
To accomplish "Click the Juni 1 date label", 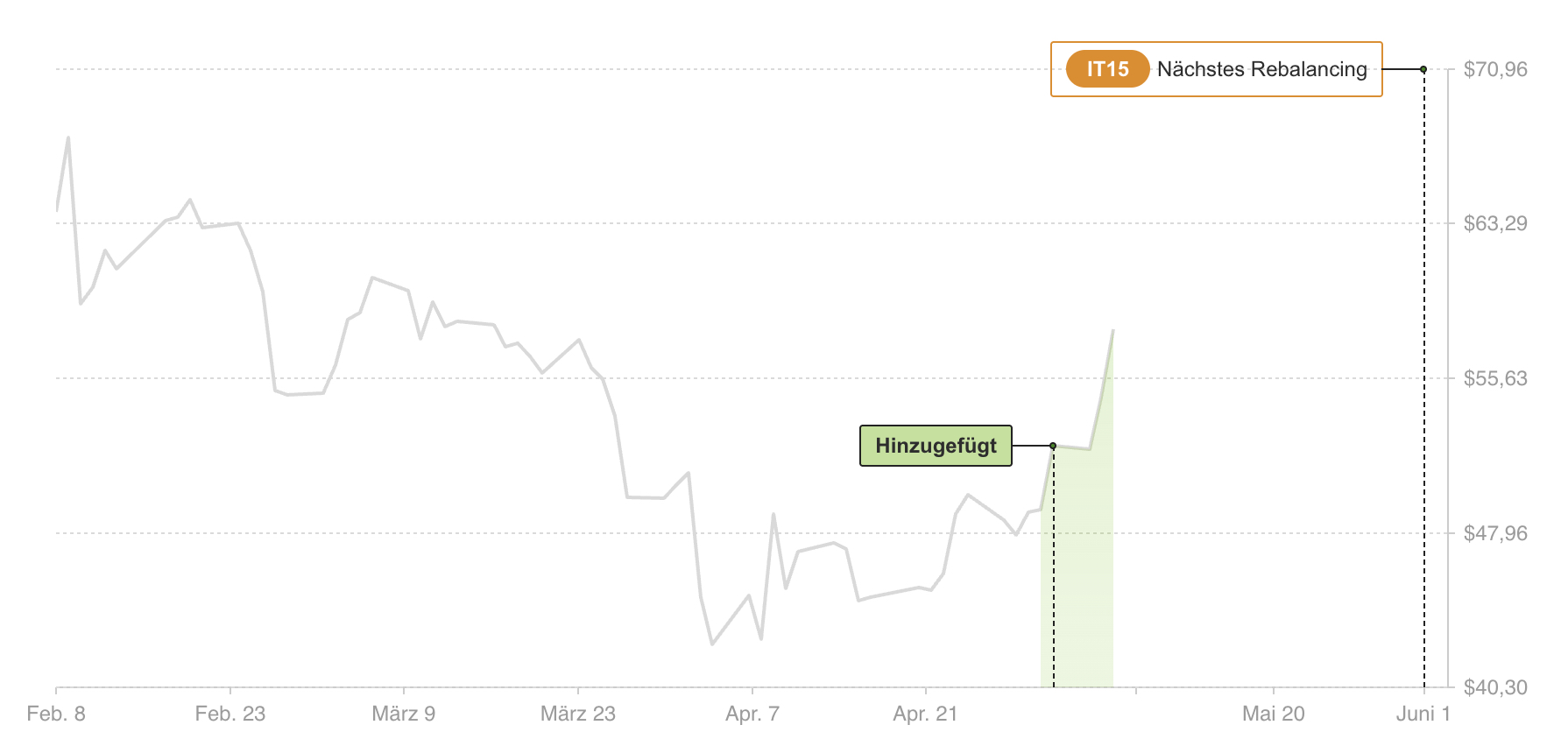I will [1423, 714].
